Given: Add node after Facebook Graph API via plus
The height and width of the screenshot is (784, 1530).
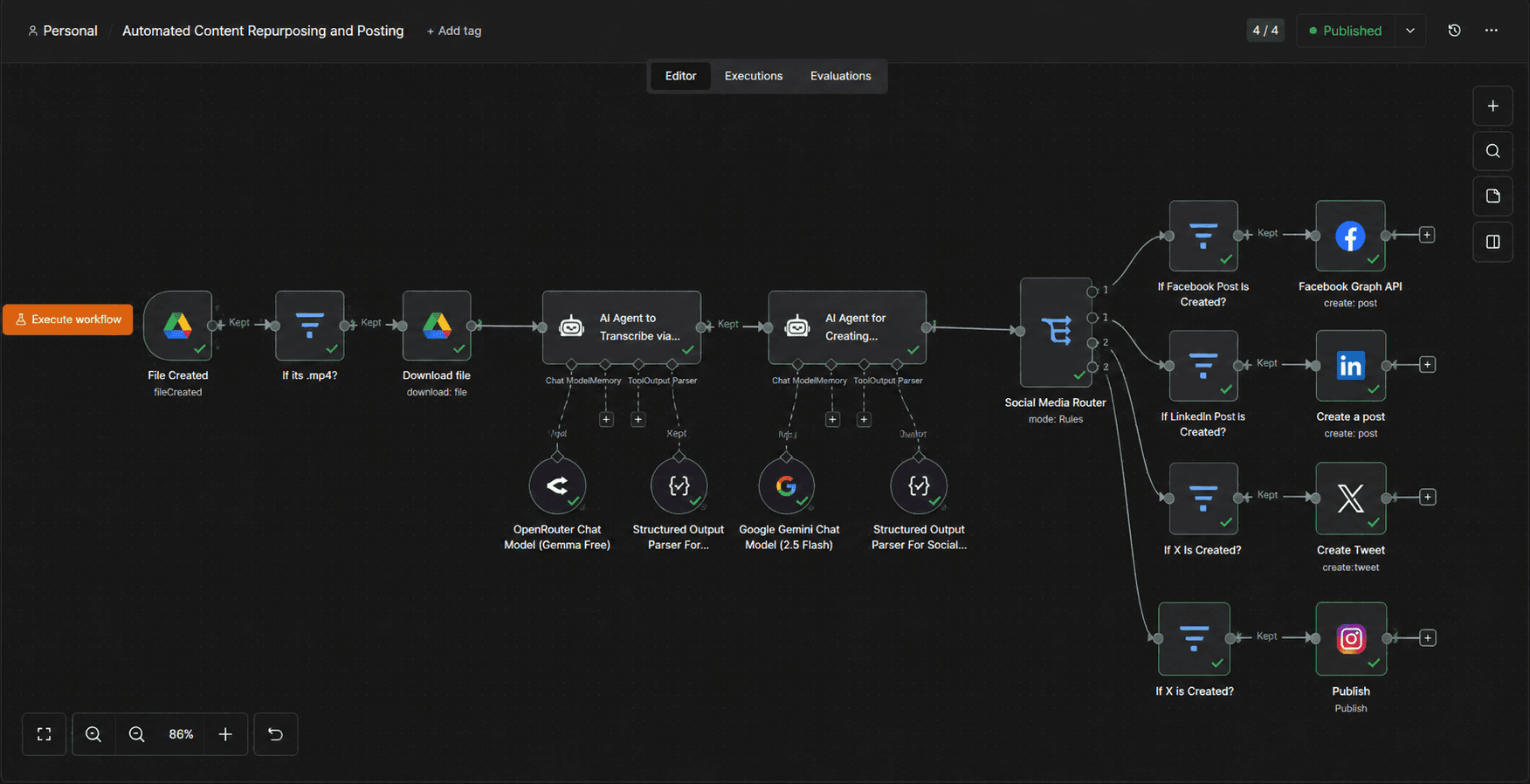Looking at the screenshot, I should (x=1427, y=235).
